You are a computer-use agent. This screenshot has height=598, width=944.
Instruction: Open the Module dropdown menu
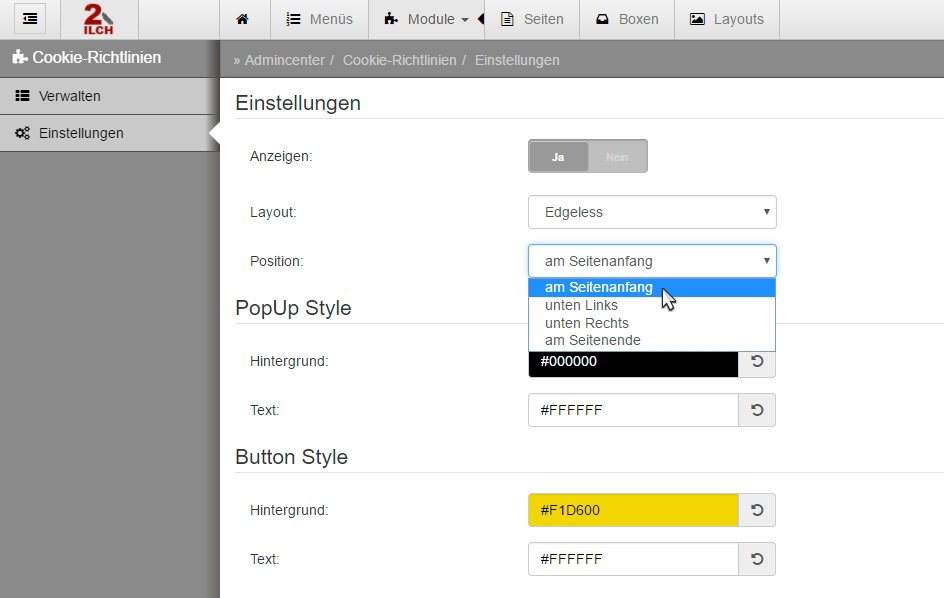[426, 19]
